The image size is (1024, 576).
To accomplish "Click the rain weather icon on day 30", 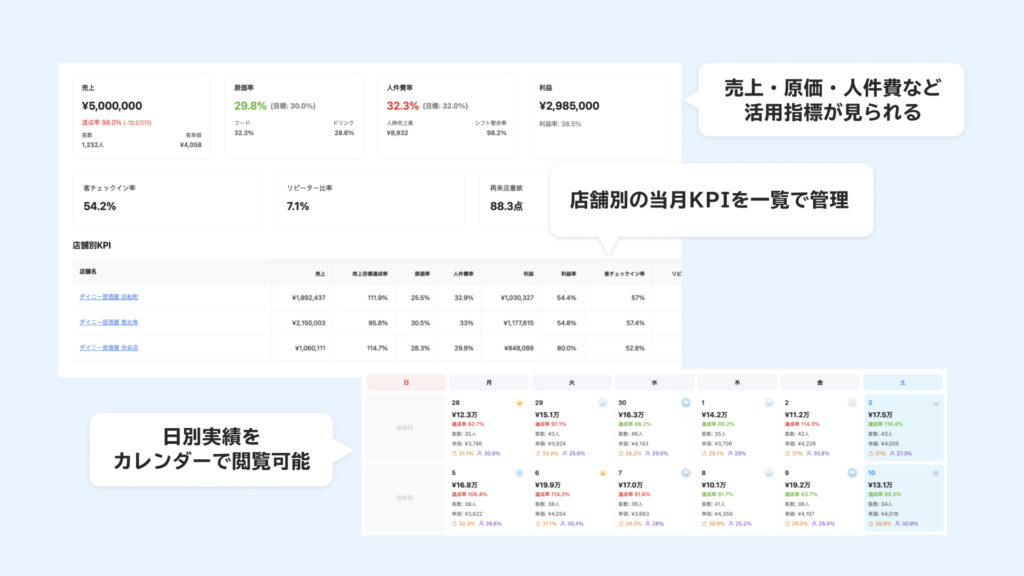I will (686, 403).
